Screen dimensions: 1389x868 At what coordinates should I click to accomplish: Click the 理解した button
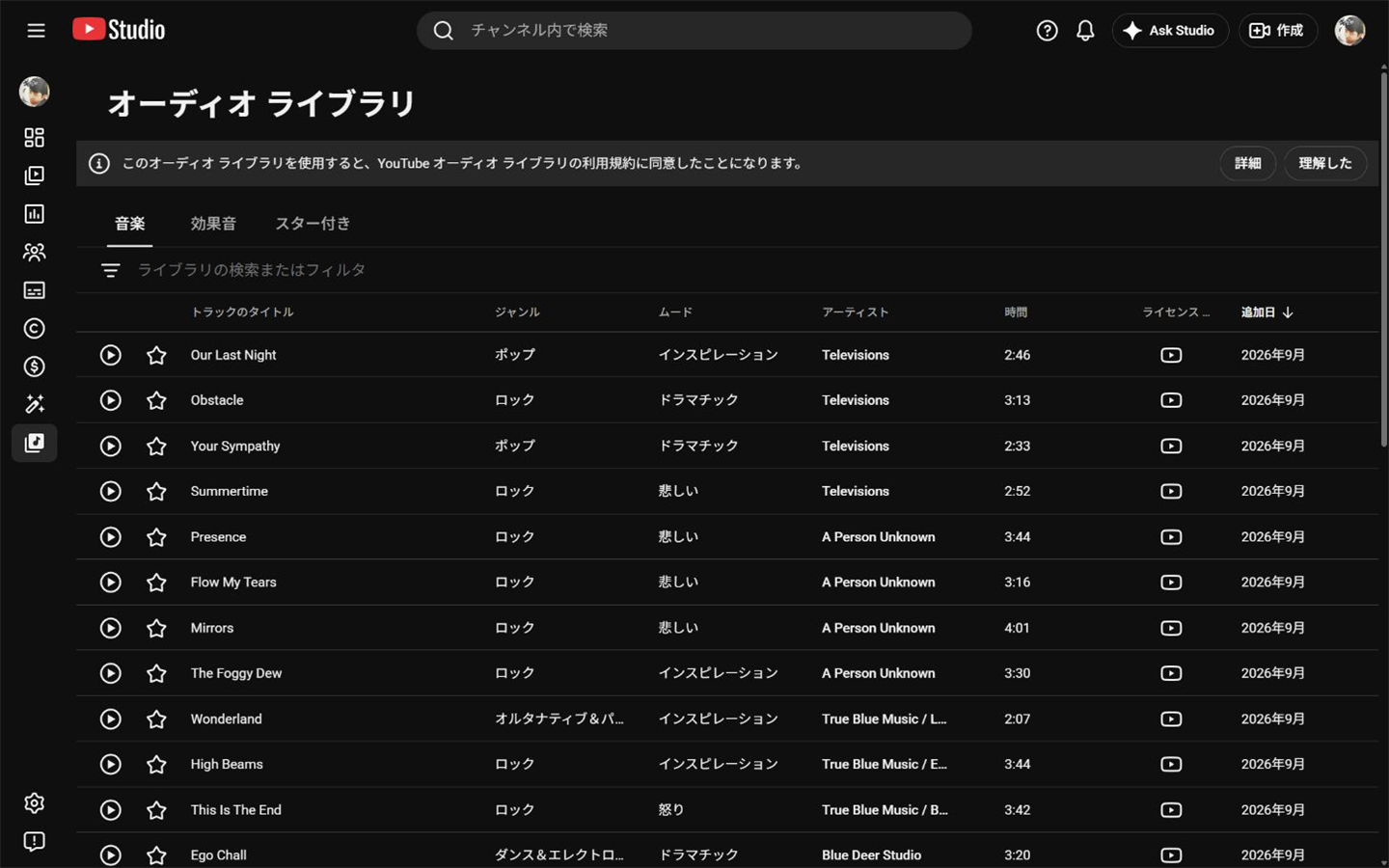click(1325, 163)
